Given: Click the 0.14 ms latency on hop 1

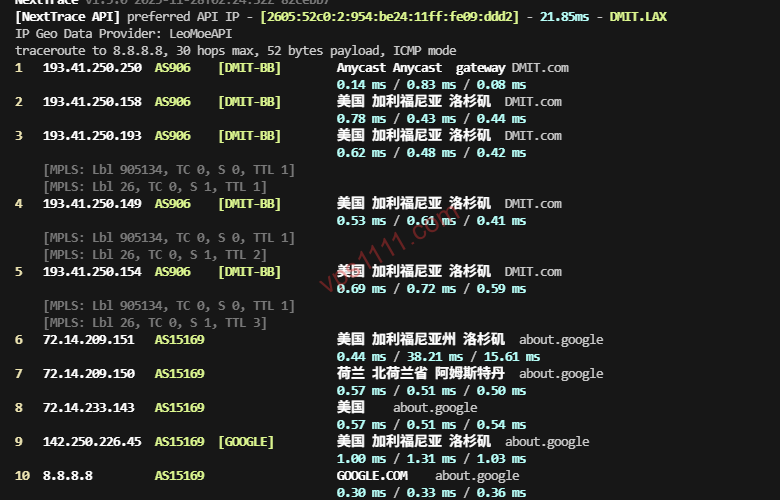Looking at the screenshot, I should pyautogui.click(x=361, y=85).
